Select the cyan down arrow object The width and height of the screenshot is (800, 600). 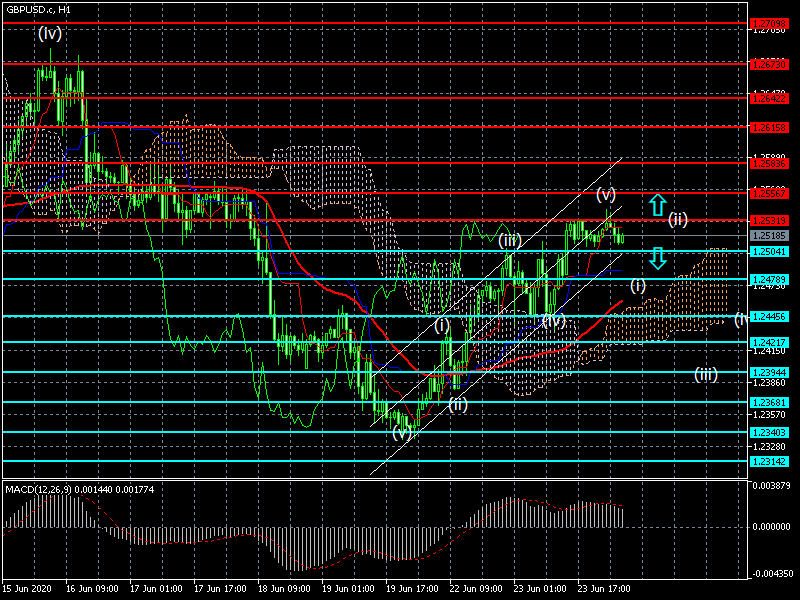658,258
